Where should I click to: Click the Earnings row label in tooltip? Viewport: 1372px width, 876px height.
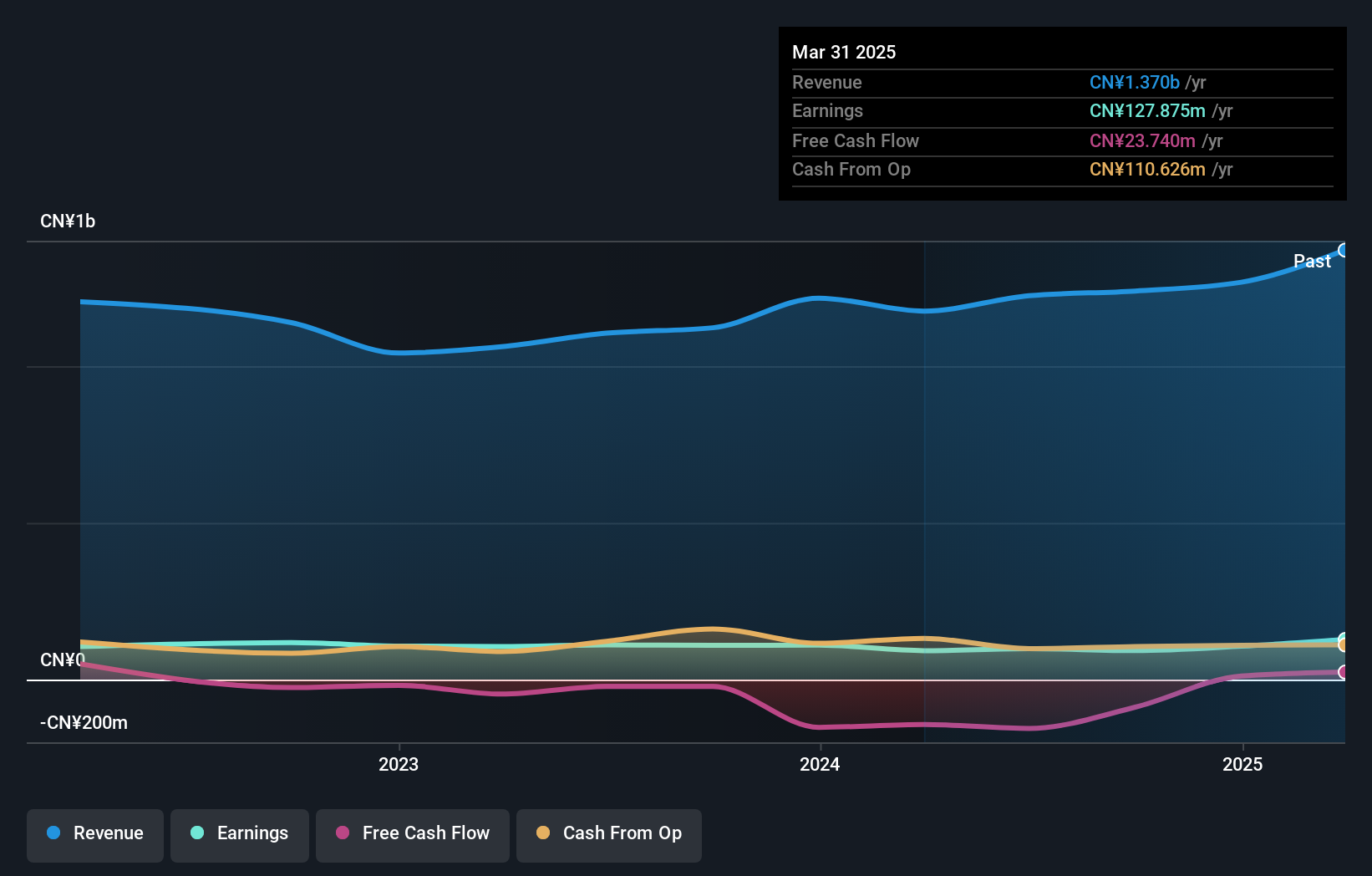(x=827, y=111)
